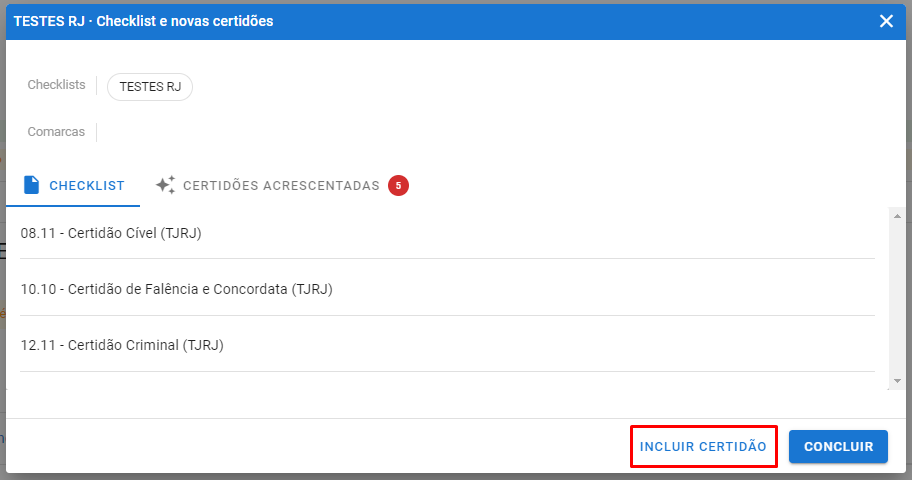The width and height of the screenshot is (912, 480).
Task: Click the Checklists field label
Action: pos(56,85)
